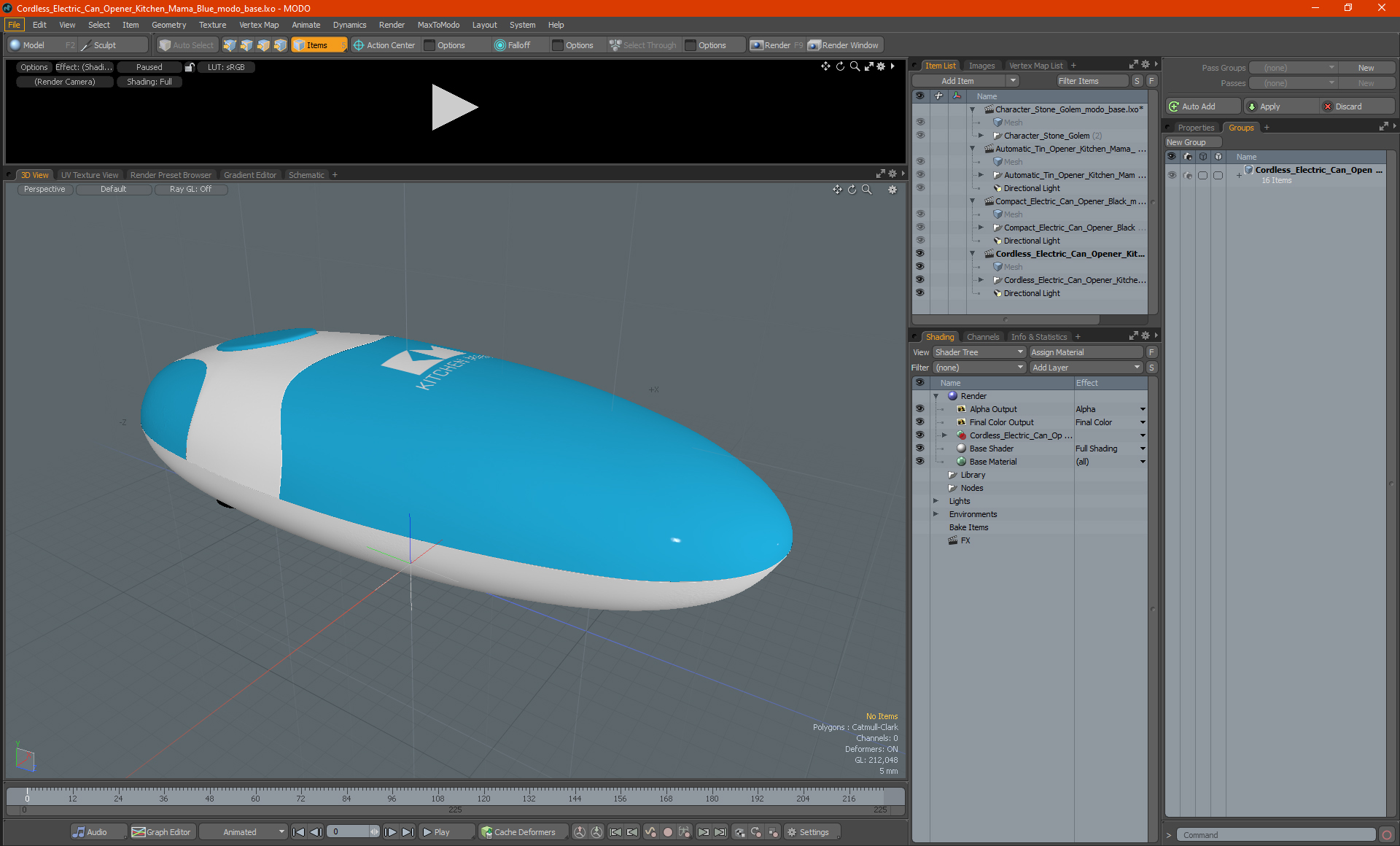Toggle Base Shader visibility eye
The height and width of the screenshot is (846, 1400).
click(920, 449)
